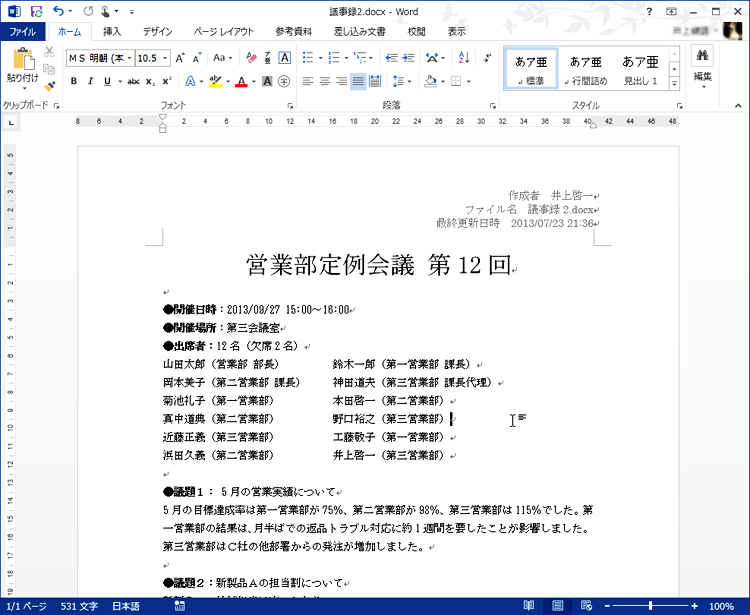Open the line spacing dropdown
The image size is (750, 615).
402,81
